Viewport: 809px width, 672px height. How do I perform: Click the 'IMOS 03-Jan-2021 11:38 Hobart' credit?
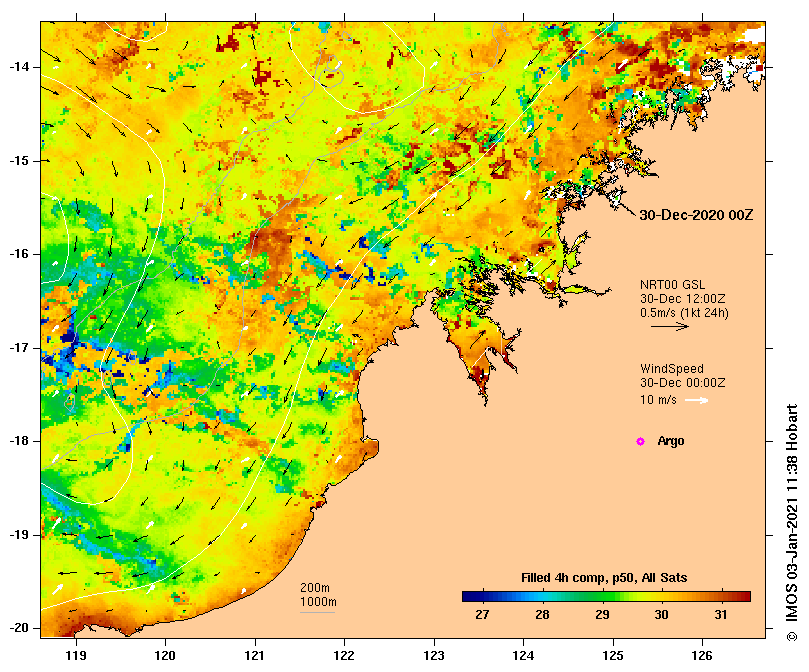point(792,522)
